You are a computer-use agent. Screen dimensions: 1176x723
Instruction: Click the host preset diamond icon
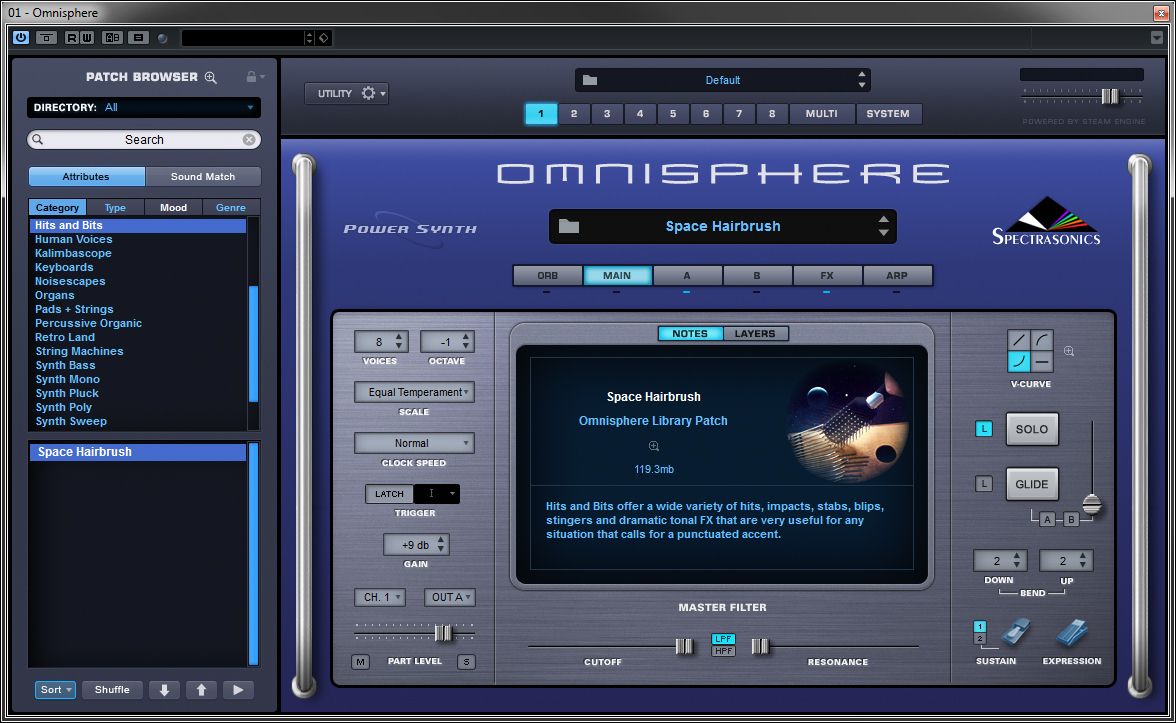324,38
